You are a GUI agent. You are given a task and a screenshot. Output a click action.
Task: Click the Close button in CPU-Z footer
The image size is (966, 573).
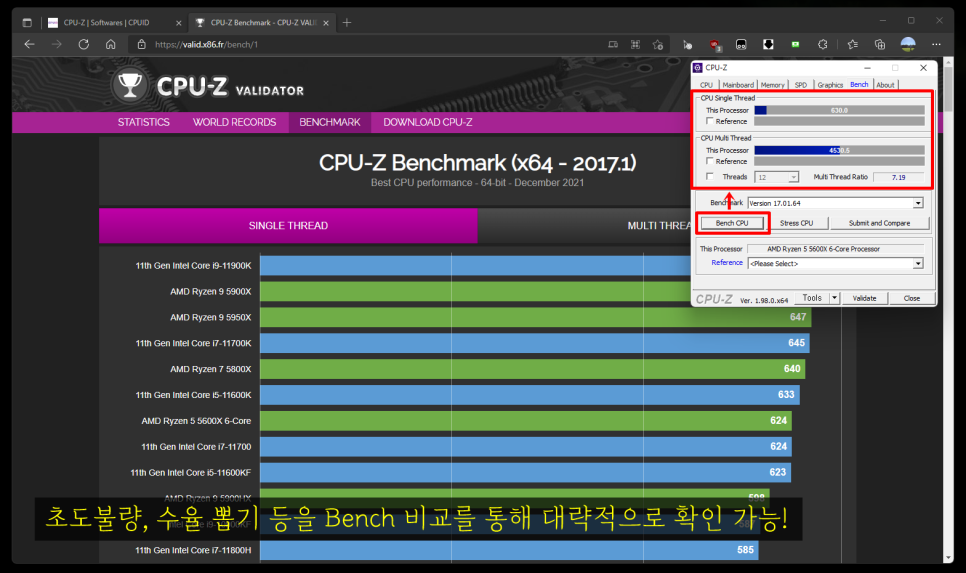(912, 298)
